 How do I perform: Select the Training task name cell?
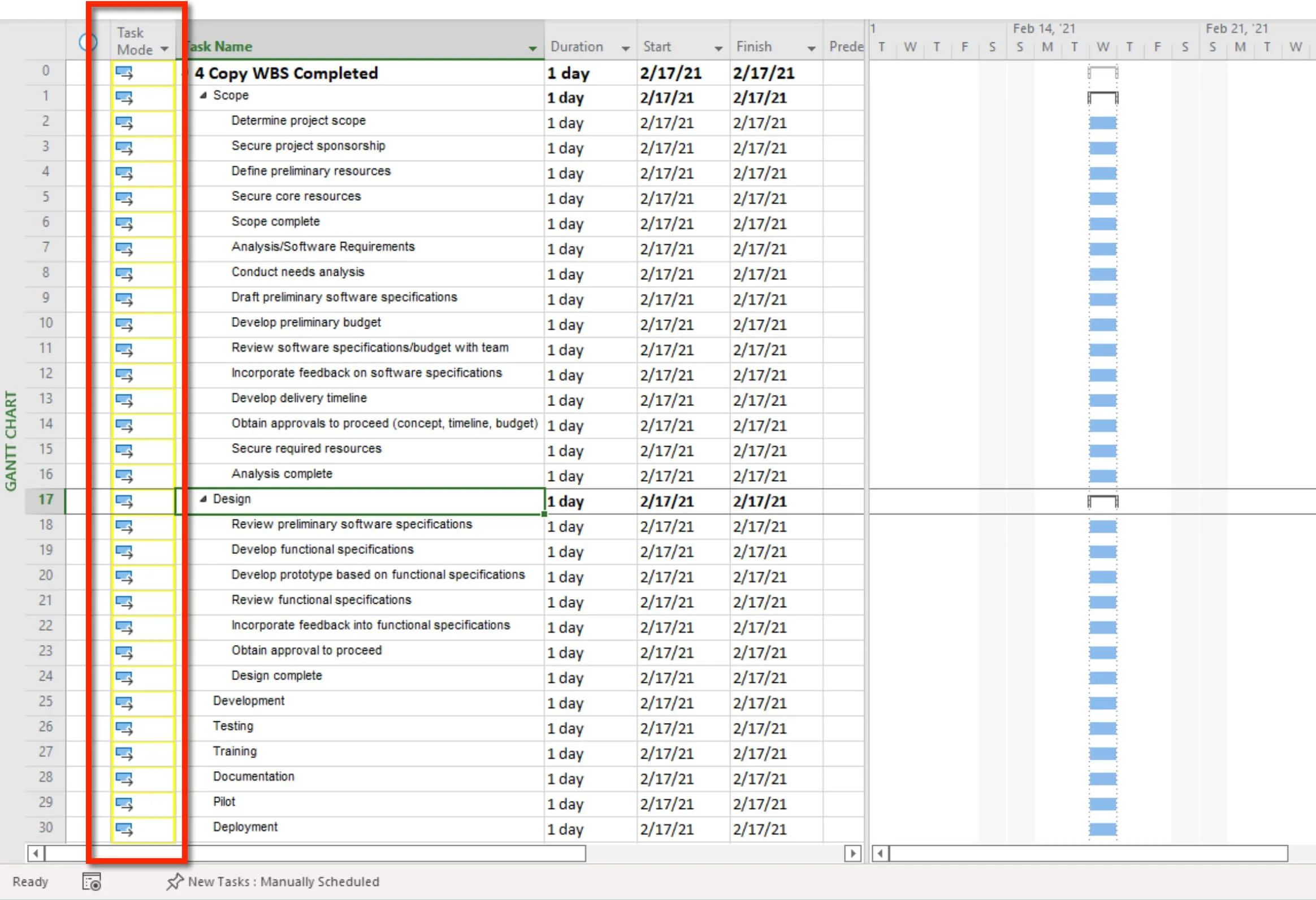coord(235,751)
